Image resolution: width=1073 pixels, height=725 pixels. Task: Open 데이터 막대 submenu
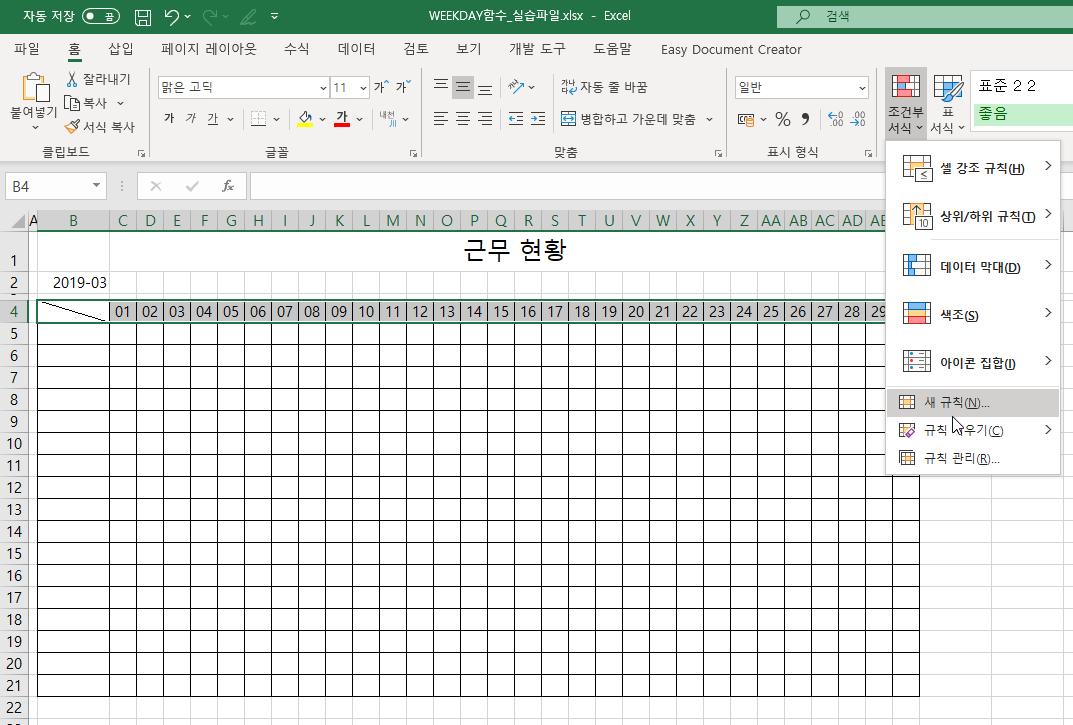(973, 266)
